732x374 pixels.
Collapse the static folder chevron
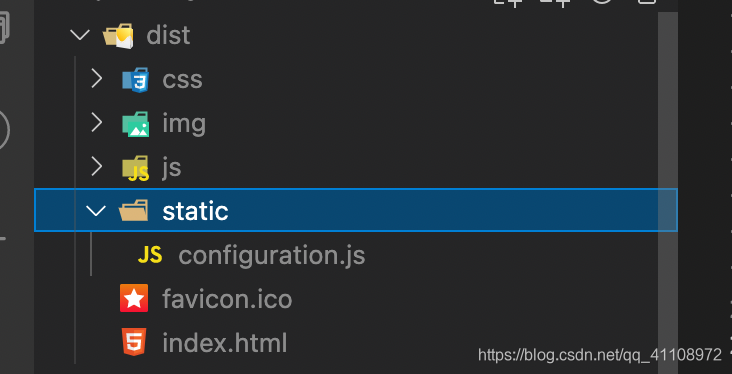click(96, 211)
